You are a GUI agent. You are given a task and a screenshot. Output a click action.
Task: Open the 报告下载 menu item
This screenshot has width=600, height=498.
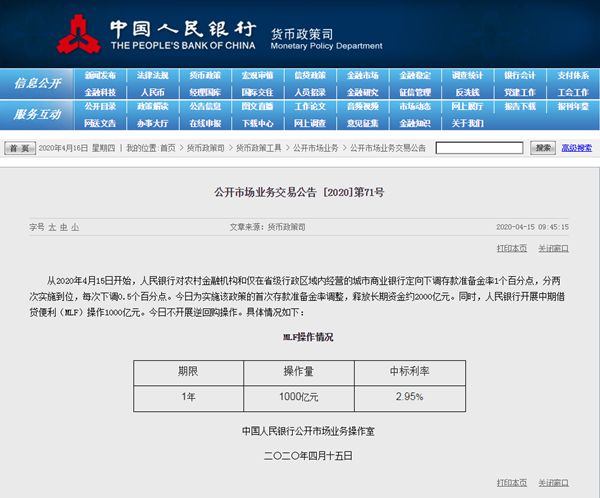pyautogui.click(x=520, y=106)
